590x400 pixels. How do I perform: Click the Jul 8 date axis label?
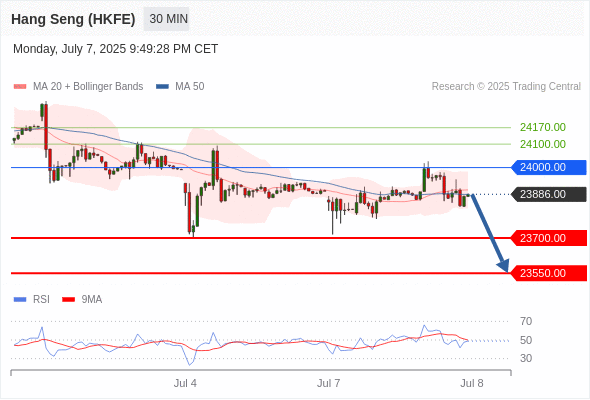pyautogui.click(x=472, y=383)
